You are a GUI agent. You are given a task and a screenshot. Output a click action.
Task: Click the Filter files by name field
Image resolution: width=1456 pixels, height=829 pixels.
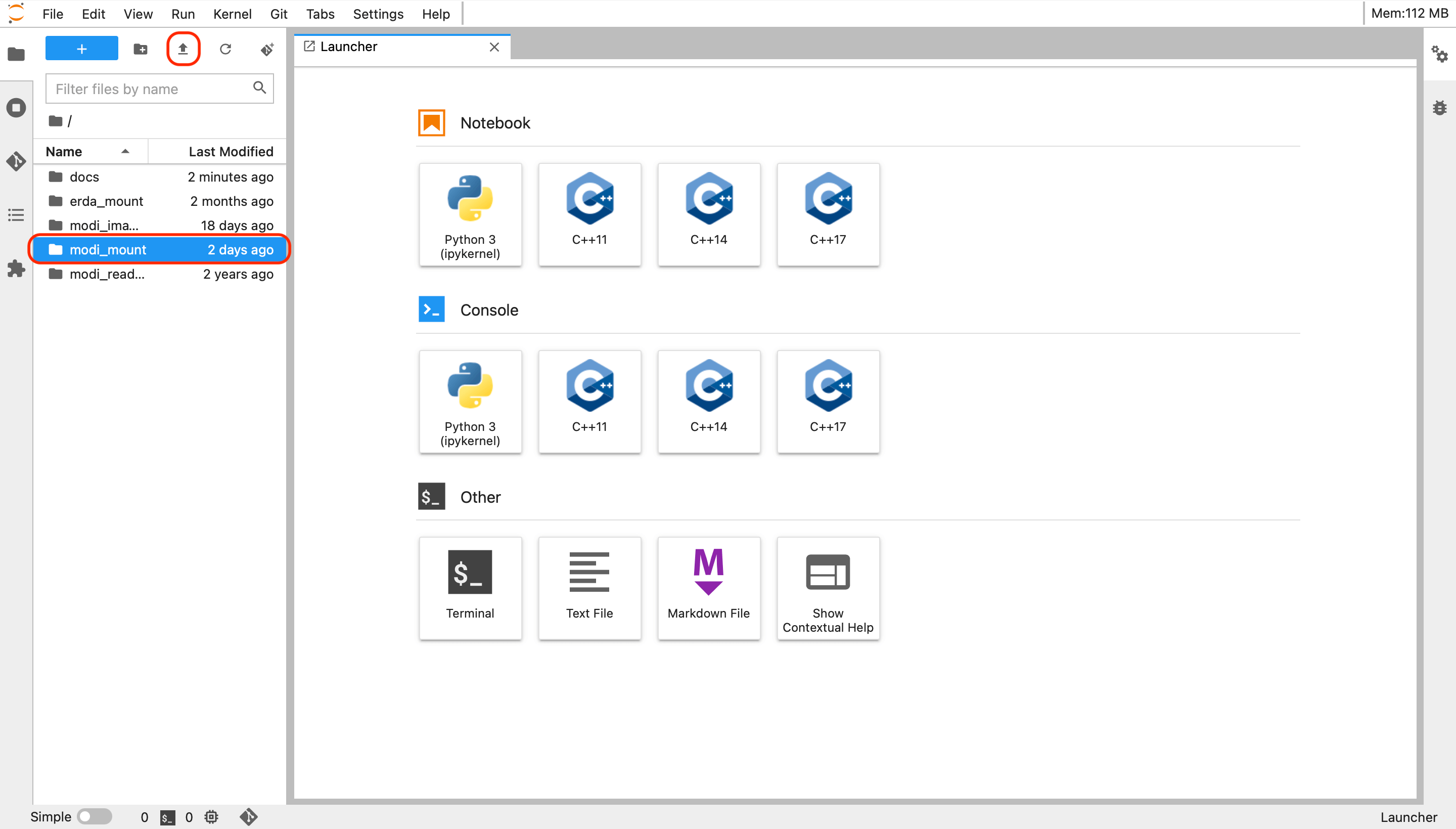151,89
